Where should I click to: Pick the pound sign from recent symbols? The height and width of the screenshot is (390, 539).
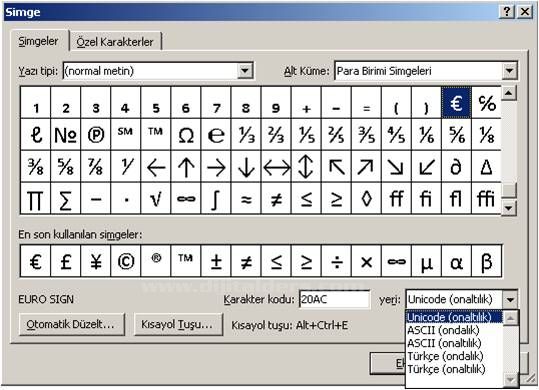[66, 261]
